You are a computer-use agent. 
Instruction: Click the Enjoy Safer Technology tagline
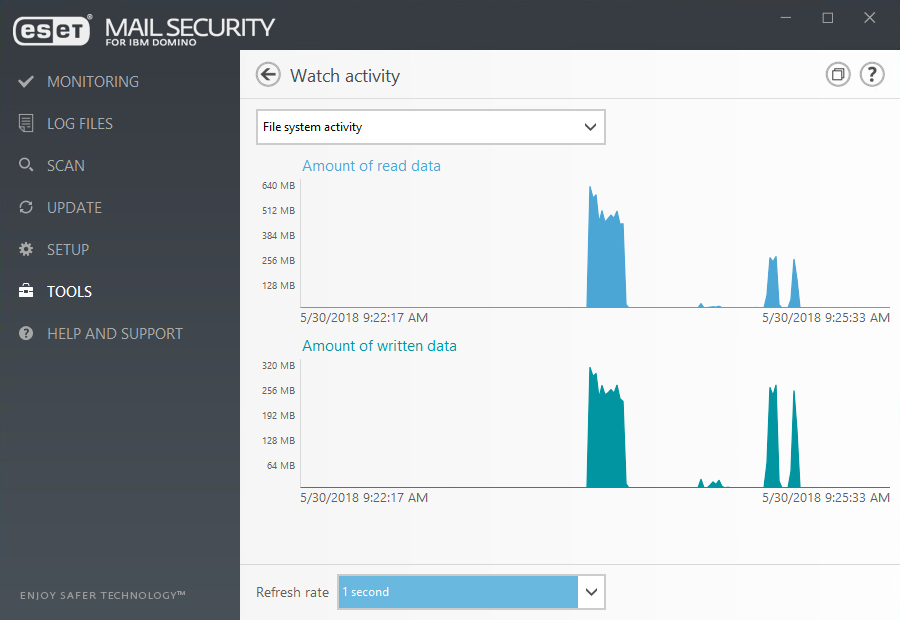click(x=103, y=595)
